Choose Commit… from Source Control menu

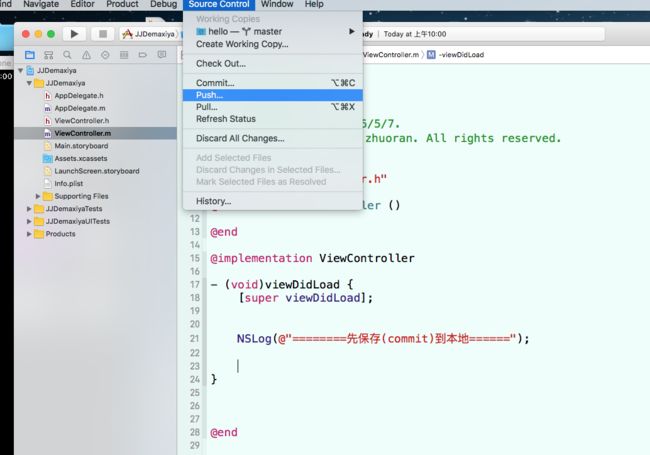[273, 83]
